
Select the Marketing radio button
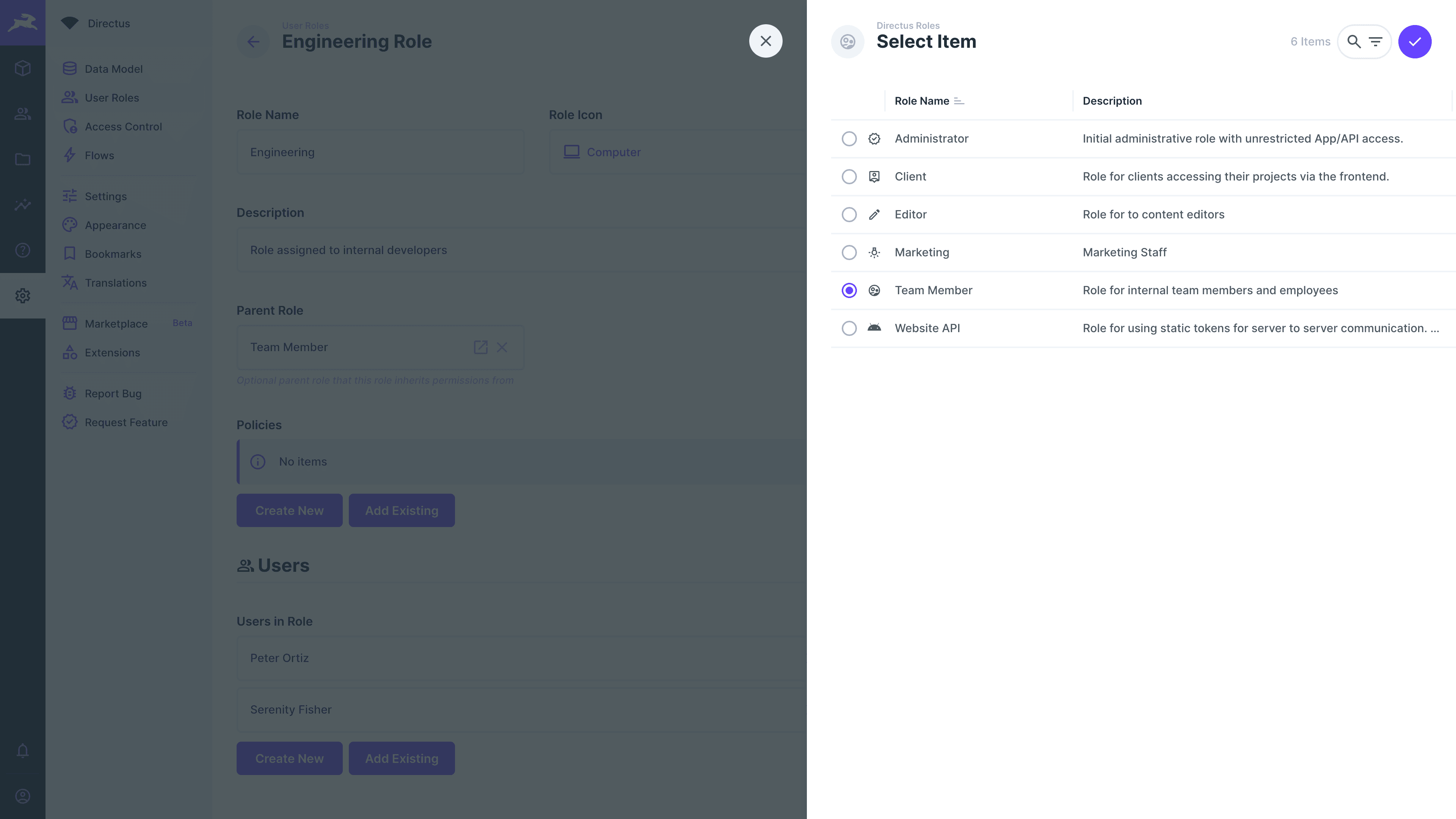click(x=849, y=252)
